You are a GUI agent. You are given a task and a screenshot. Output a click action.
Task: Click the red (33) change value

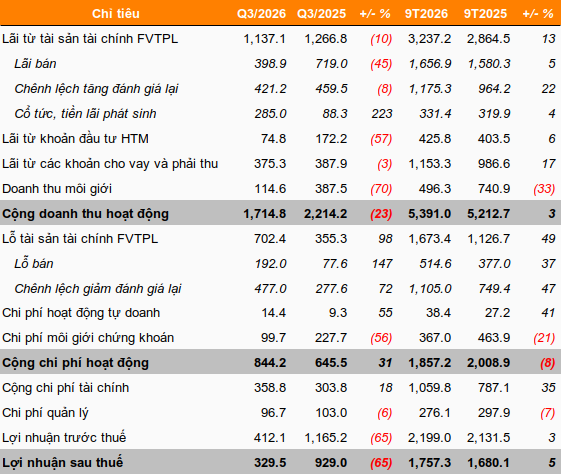[544, 189]
